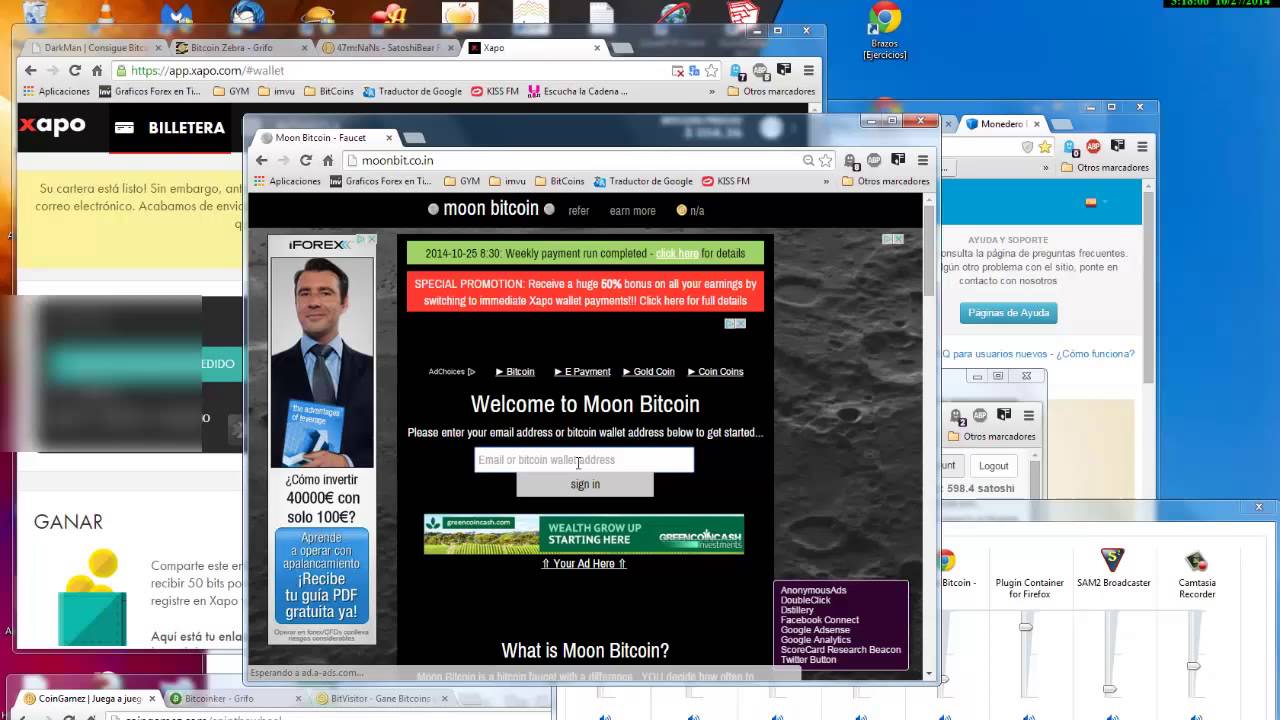Open the refer link
The height and width of the screenshot is (720, 1280).
click(579, 211)
